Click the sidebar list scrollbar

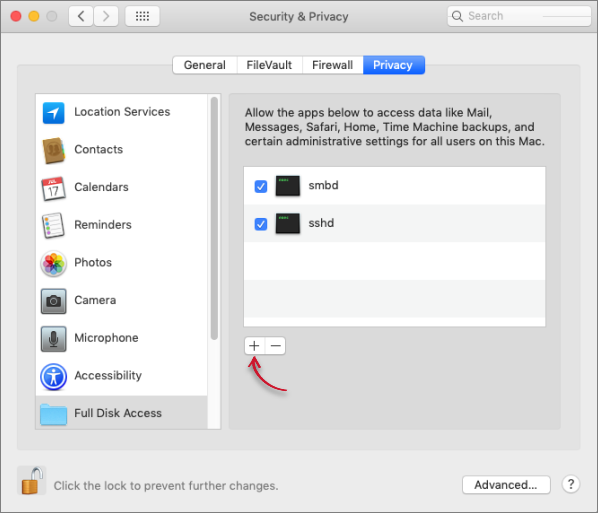pyautogui.click(x=214, y=218)
